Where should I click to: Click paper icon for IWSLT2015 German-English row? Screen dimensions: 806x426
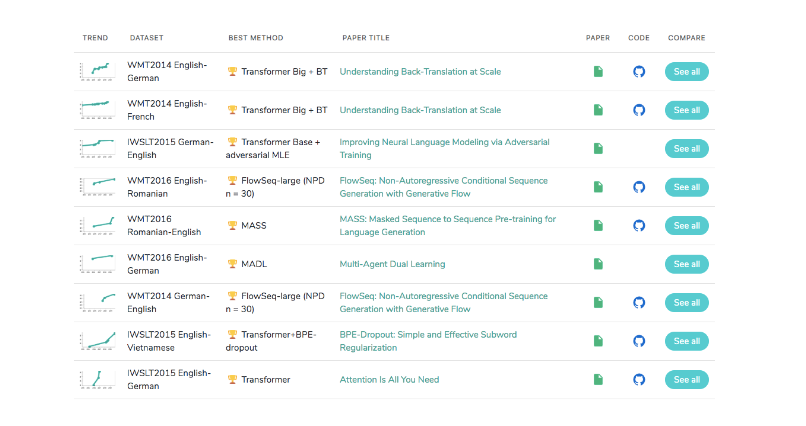pos(598,149)
